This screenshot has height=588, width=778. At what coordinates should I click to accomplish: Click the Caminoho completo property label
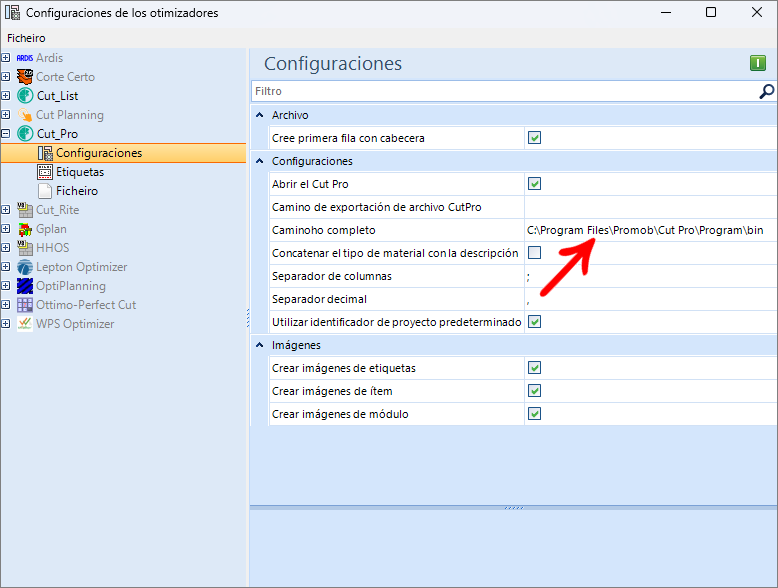(324, 230)
